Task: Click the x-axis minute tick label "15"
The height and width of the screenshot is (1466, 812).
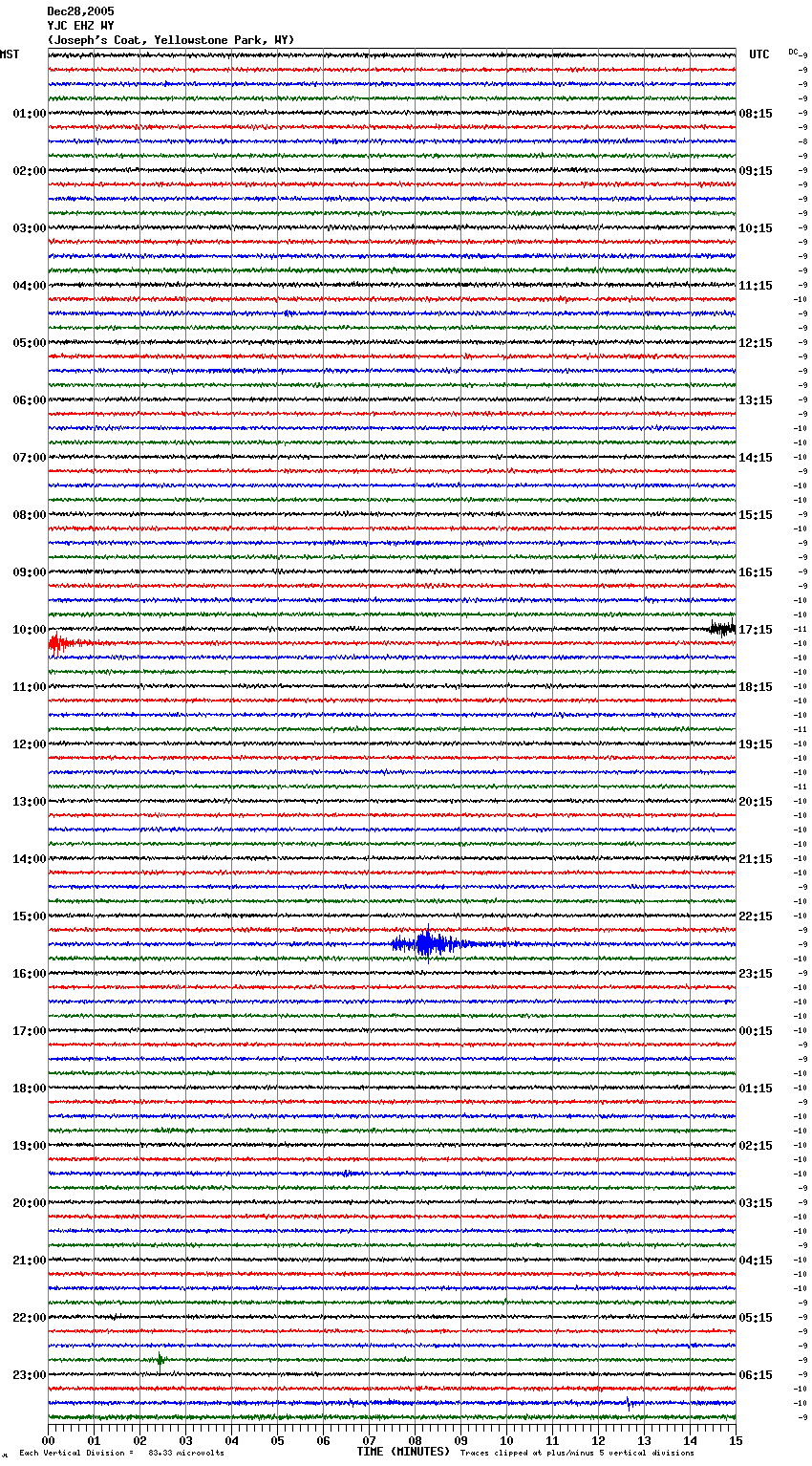Action: point(736,1440)
